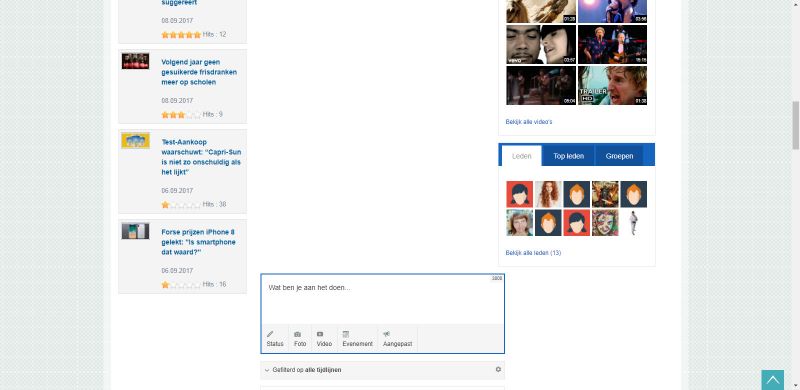Image resolution: width=800 pixels, height=390 pixels.
Task: Click 'Gefilterd op alle tijdlijnen' label
Action: click(307, 370)
